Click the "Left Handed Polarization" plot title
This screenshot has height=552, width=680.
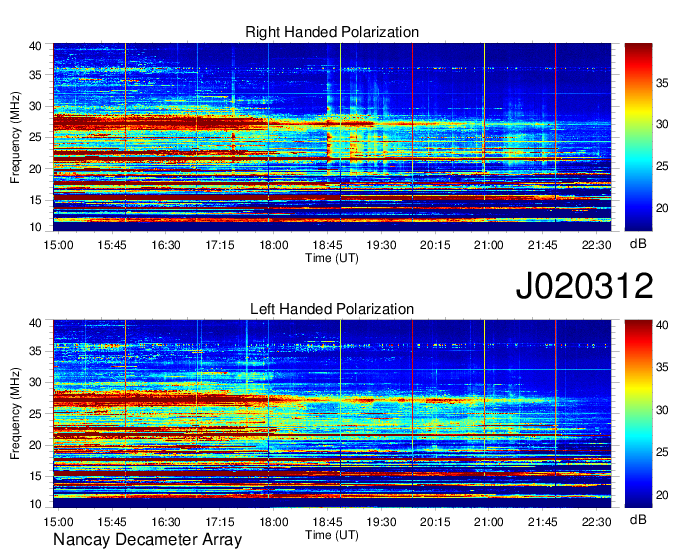point(332,309)
